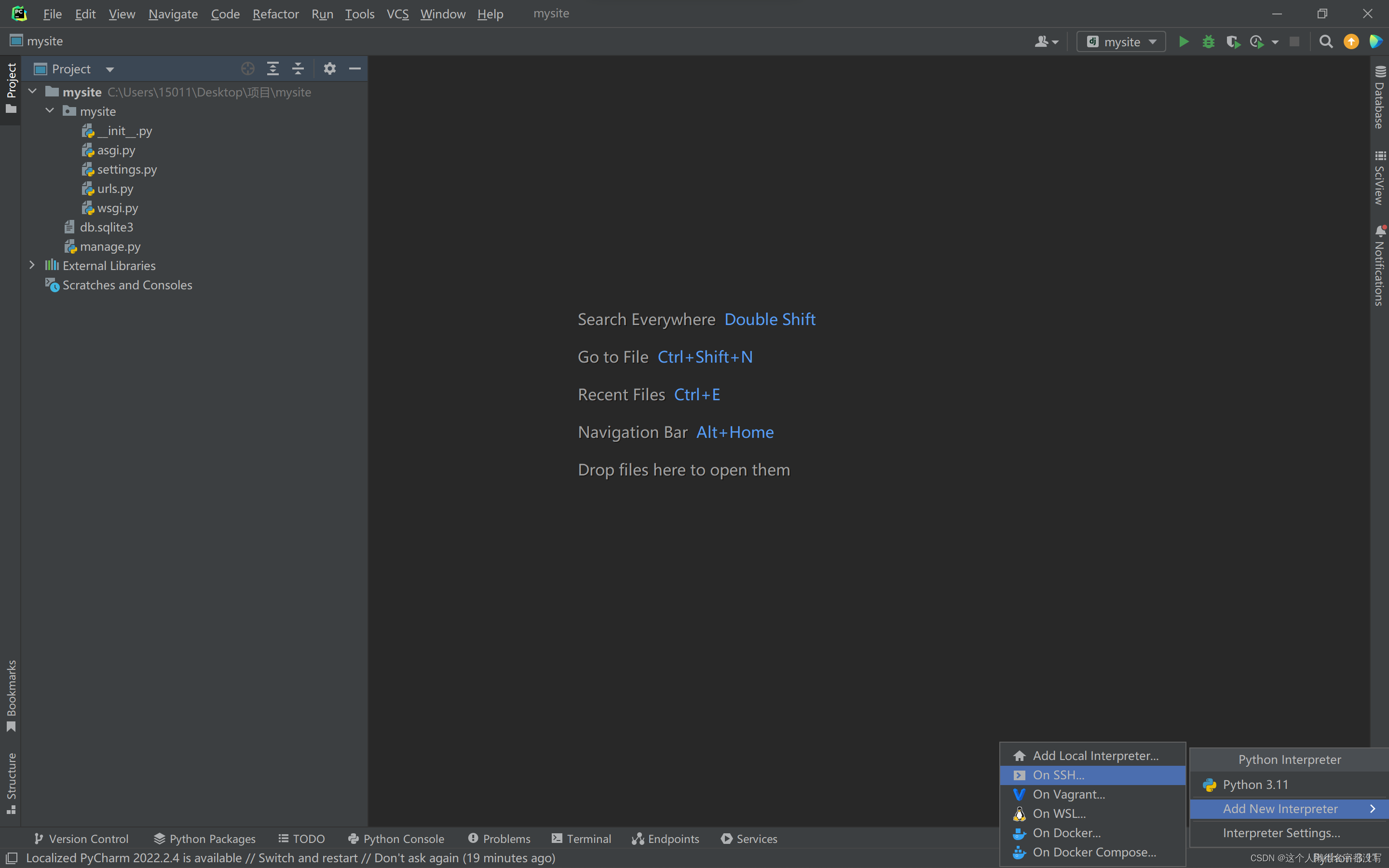This screenshot has height=868, width=1389.
Task: Open the VCS menu
Action: point(397,14)
